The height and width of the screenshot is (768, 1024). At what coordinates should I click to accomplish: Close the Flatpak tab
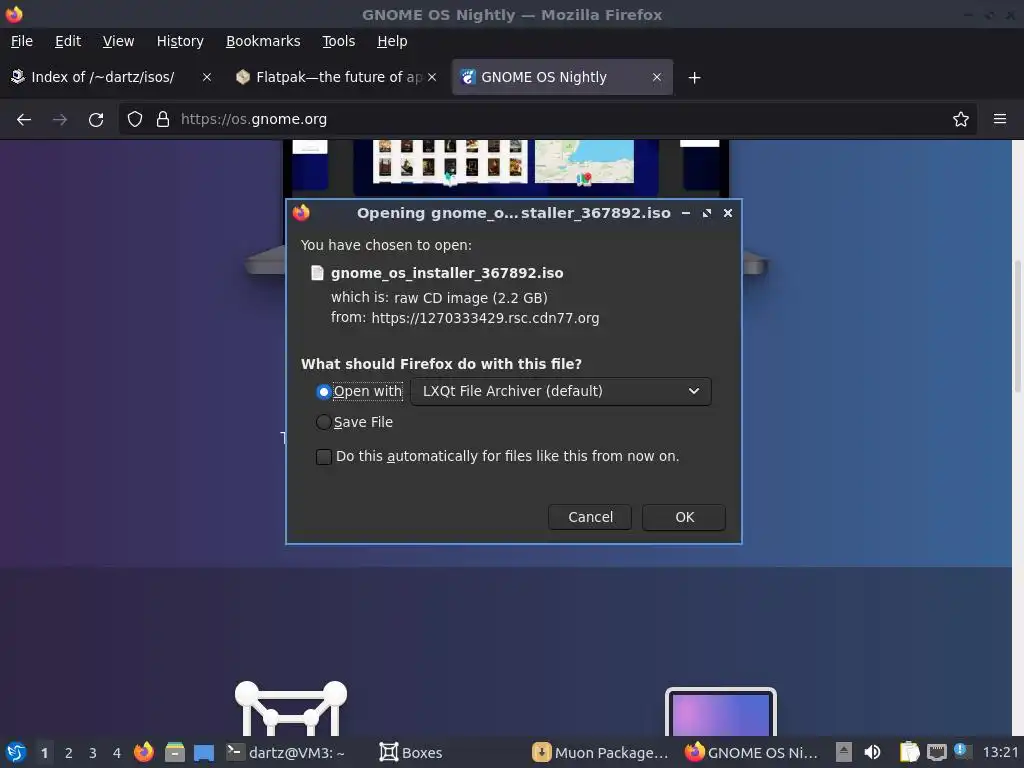(x=432, y=77)
